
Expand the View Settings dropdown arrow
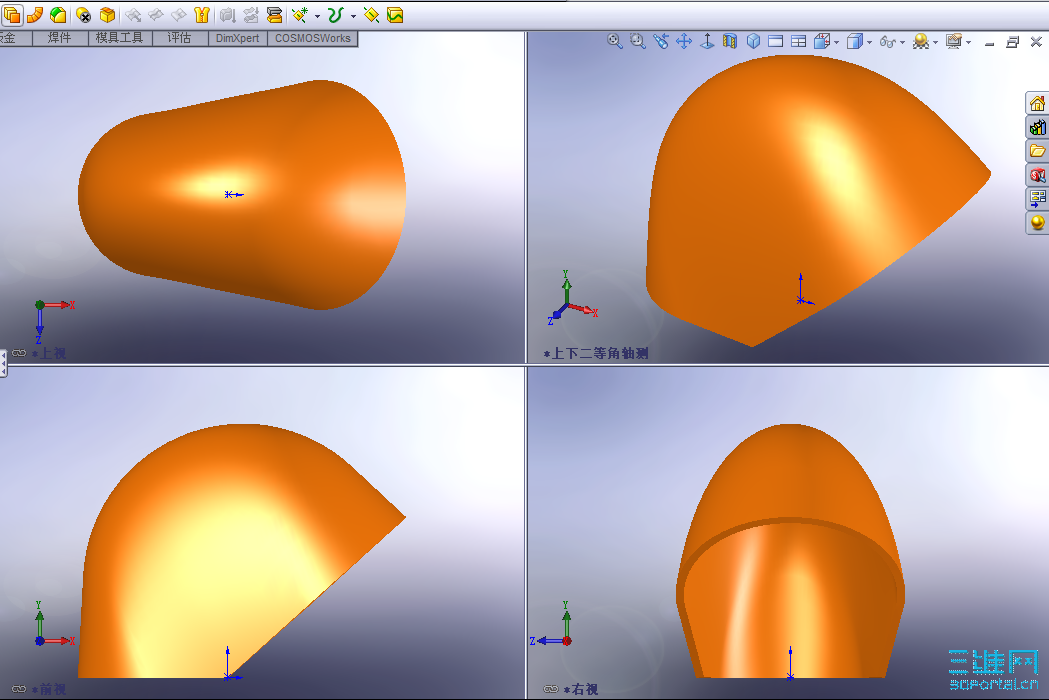pos(968,42)
